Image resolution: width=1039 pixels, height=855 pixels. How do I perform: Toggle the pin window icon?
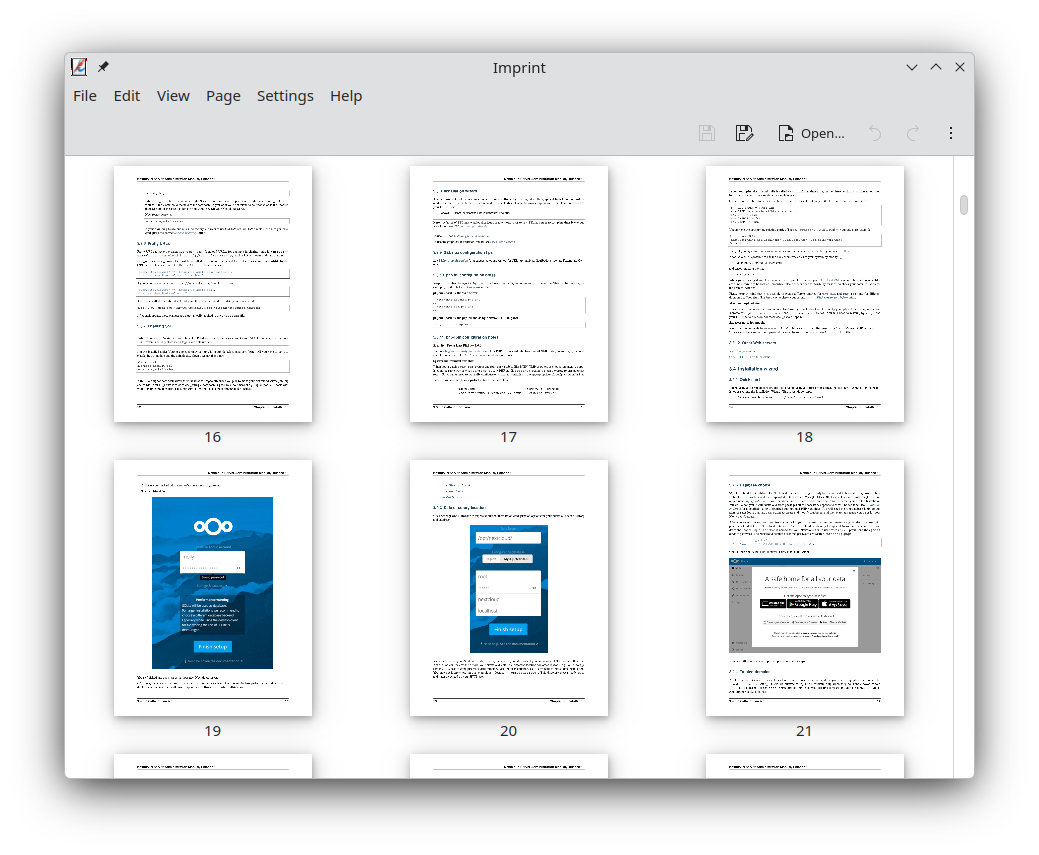(103, 67)
